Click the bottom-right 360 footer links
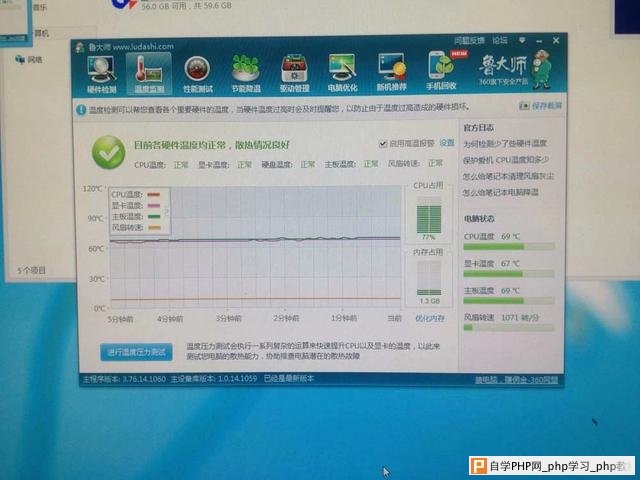640x480 pixels. (516, 380)
